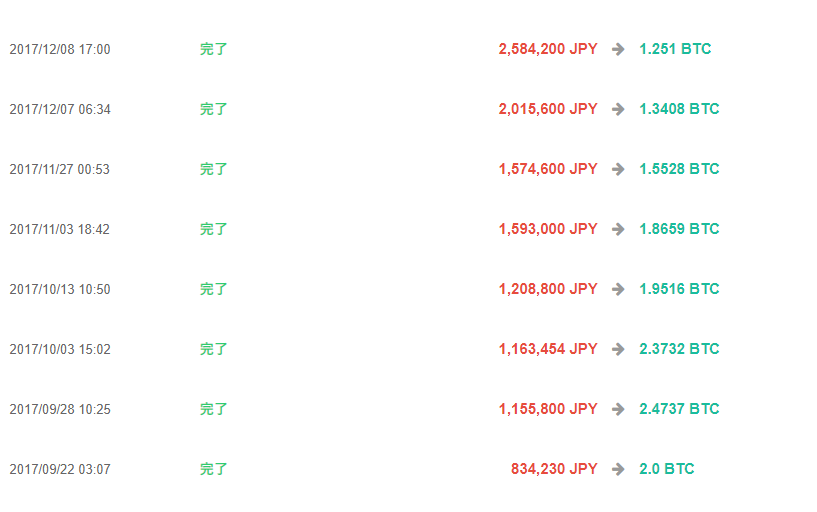Click the 1,155,800 JPY amount
The image size is (817, 512).
pyautogui.click(x=548, y=409)
